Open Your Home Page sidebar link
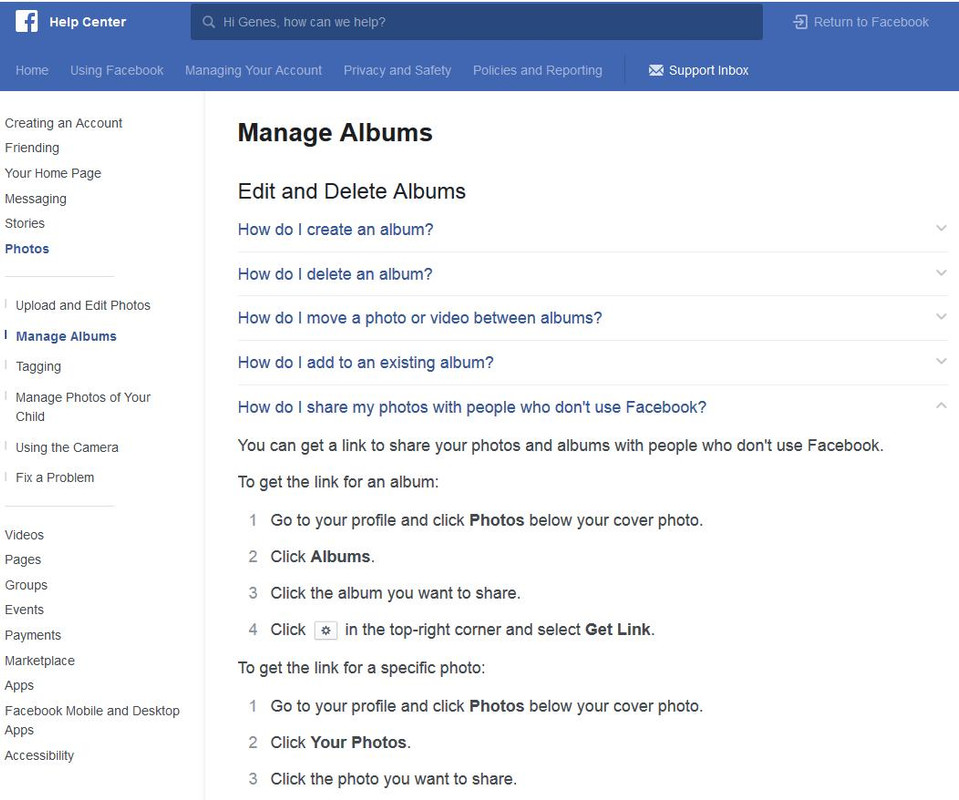Image resolution: width=959 pixels, height=800 pixels. pyautogui.click(x=53, y=173)
